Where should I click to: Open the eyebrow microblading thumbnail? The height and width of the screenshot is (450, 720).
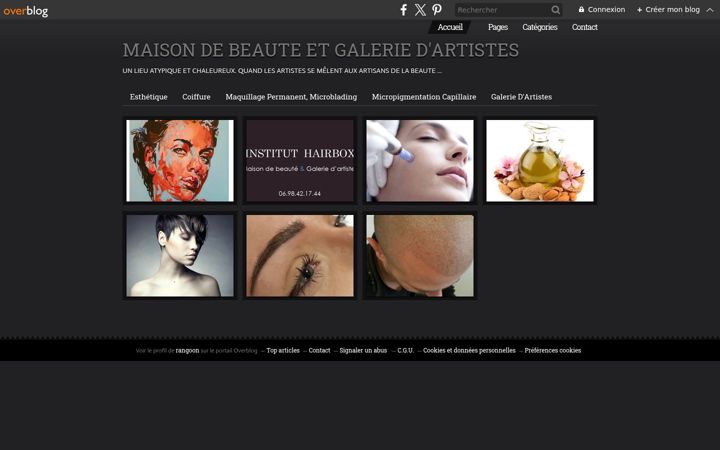click(300, 256)
